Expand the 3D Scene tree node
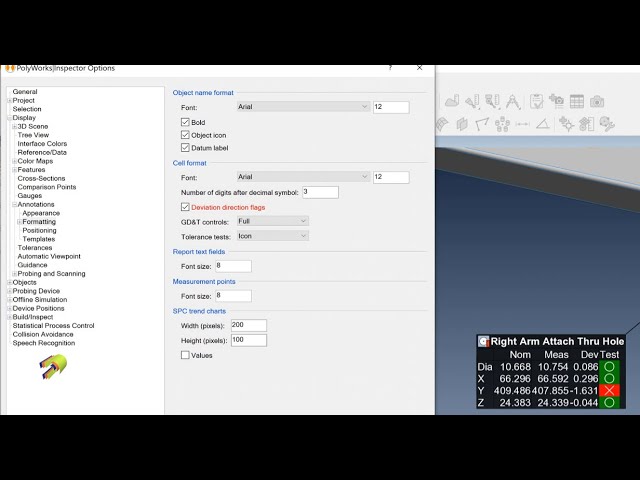Screen dimensions: 640x480 coord(14,127)
